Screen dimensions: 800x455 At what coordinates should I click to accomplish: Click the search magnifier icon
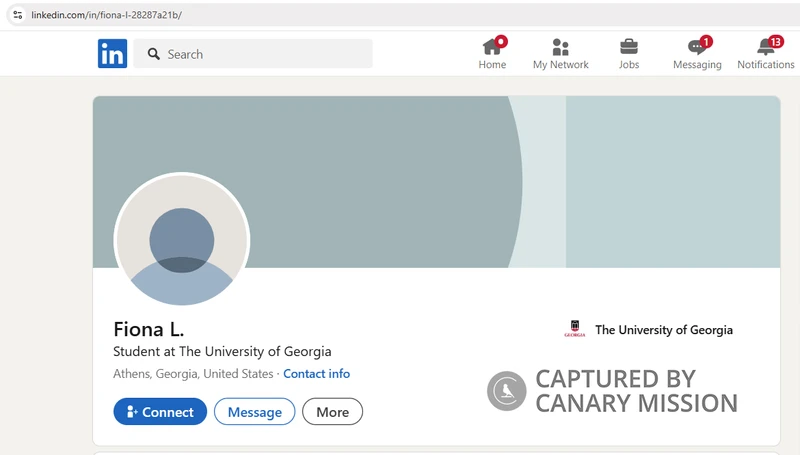154,54
